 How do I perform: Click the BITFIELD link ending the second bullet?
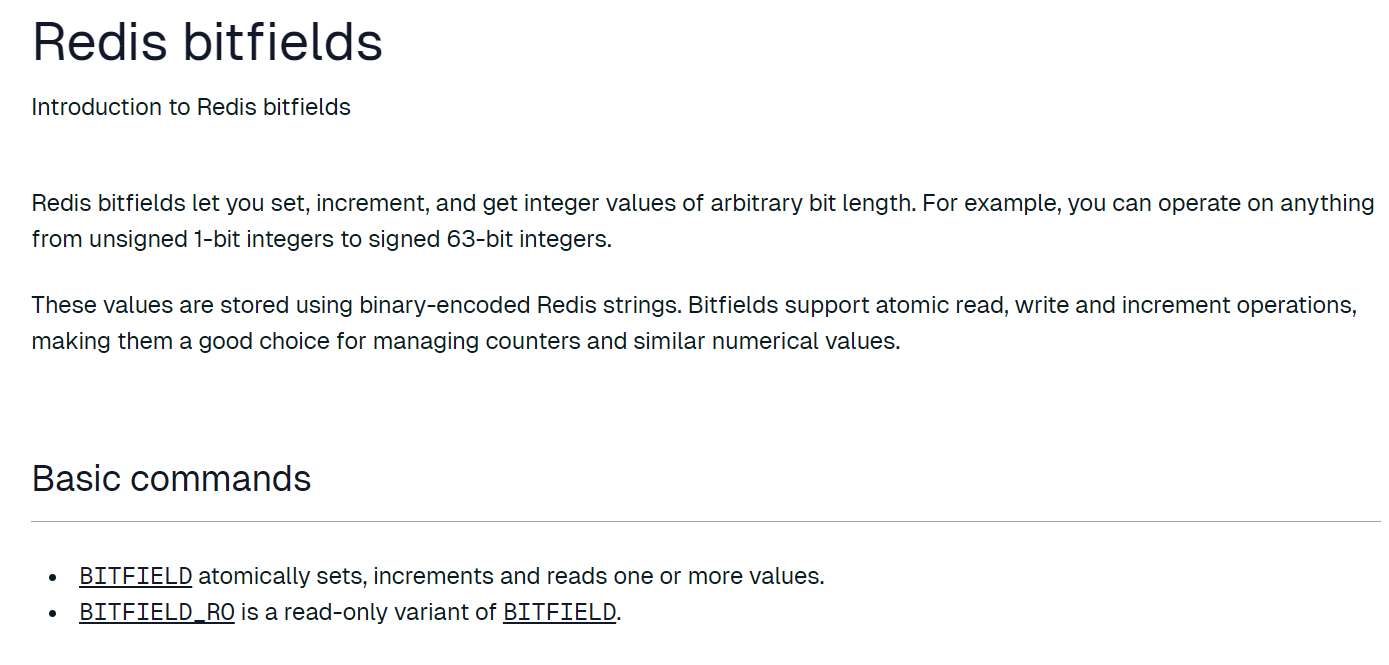(x=559, y=612)
